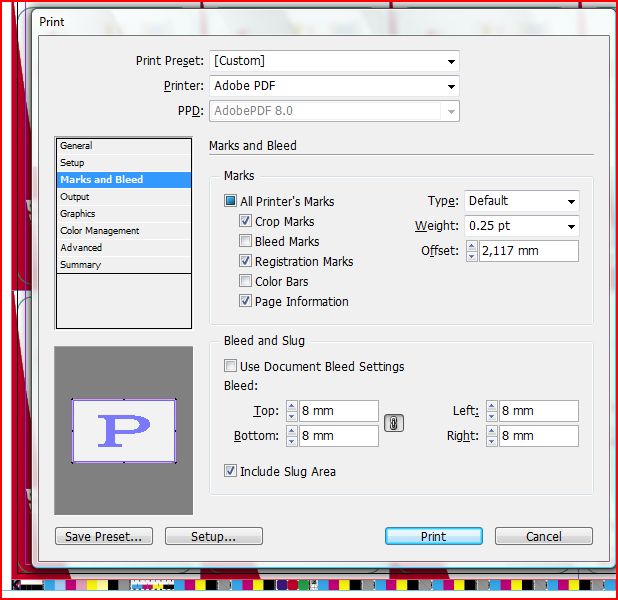Open the Print Preset dropdown
The height and width of the screenshot is (600, 618).
[x=334, y=61]
